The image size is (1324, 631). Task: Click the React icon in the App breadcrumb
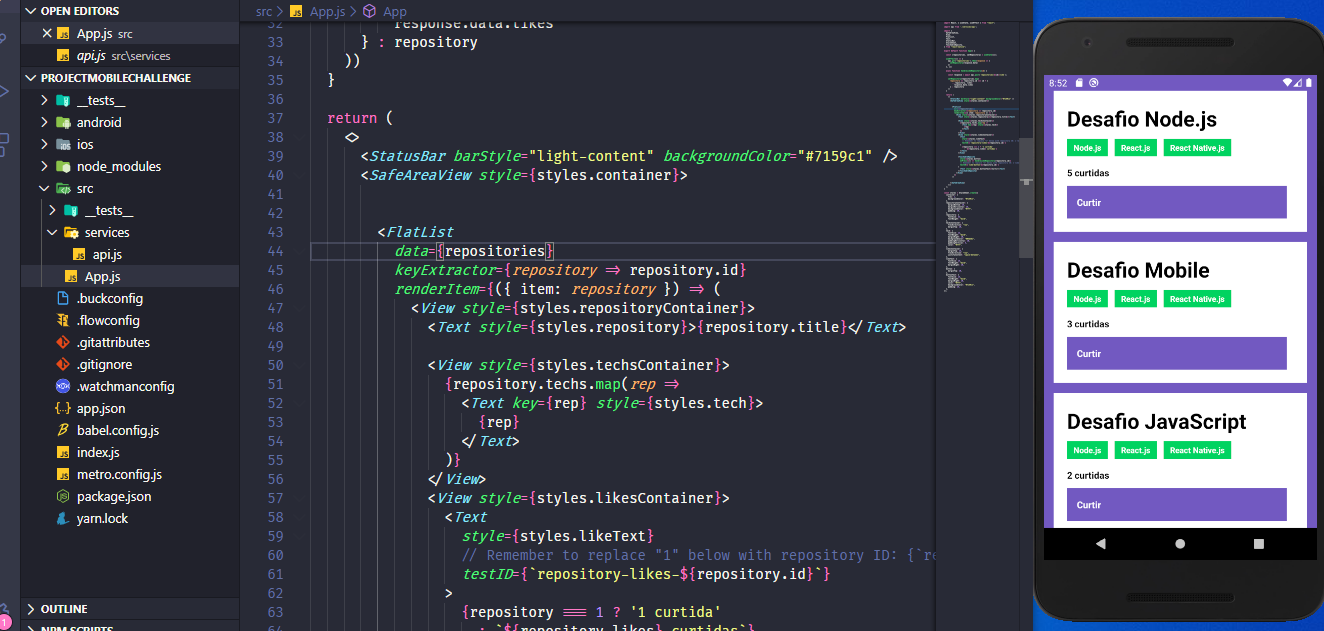[370, 11]
